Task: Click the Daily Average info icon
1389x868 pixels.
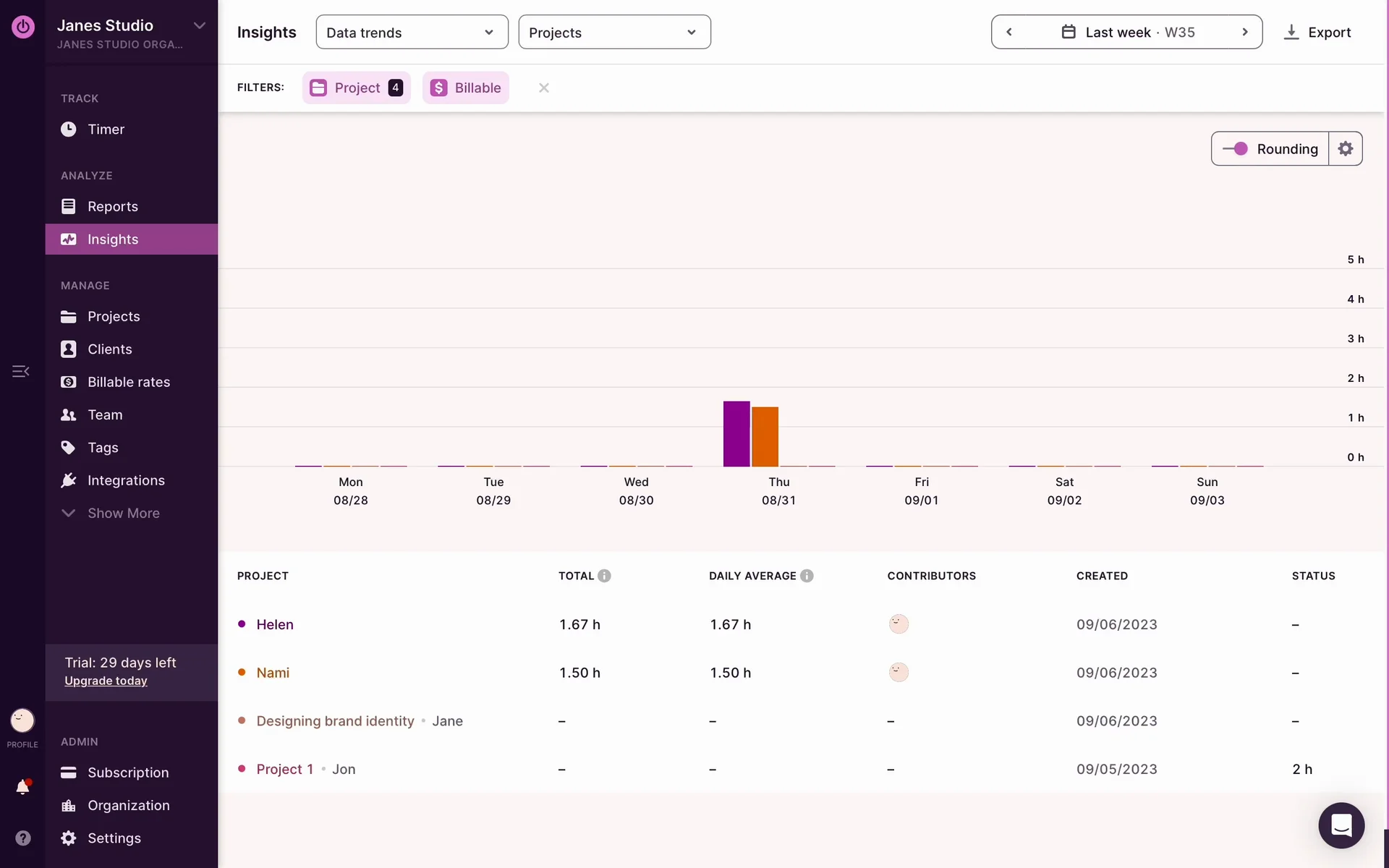Action: click(x=807, y=576)
